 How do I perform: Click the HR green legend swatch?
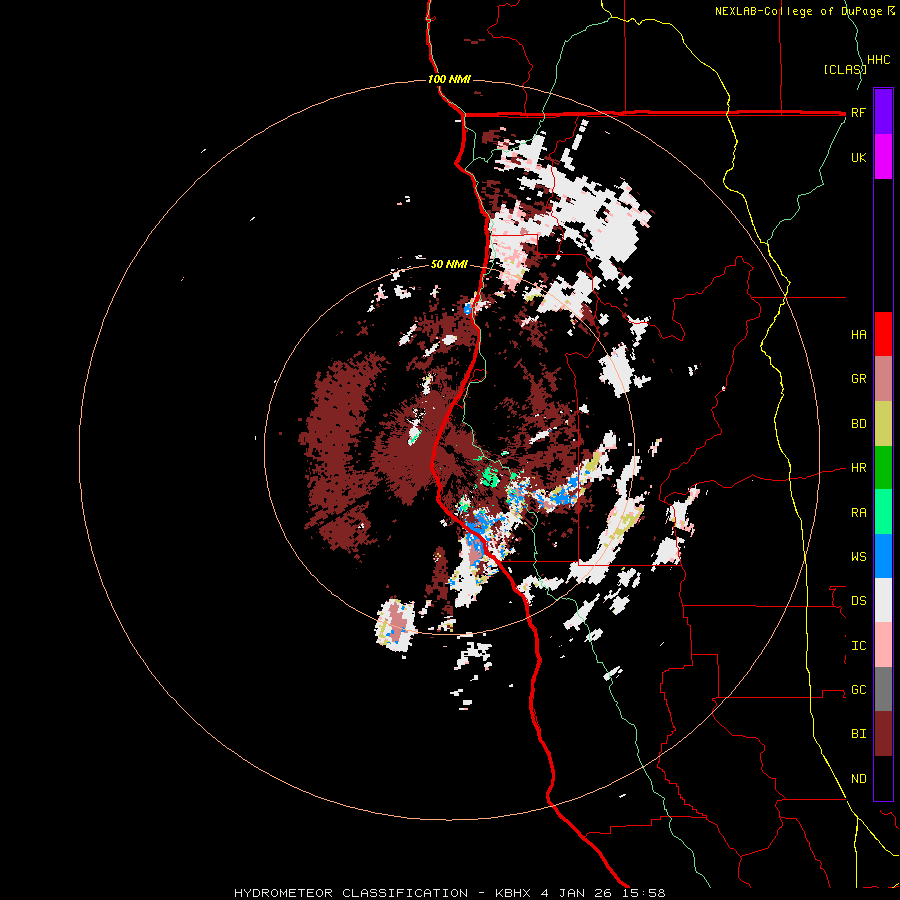click(x=883, y=468)
